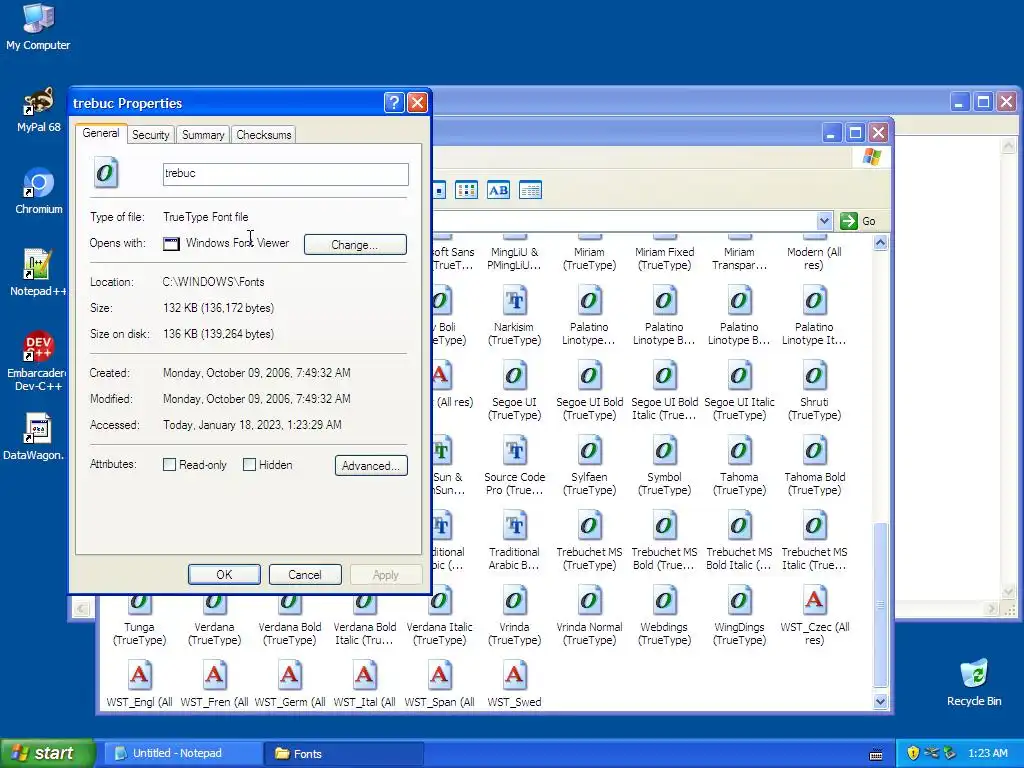Screen dimensions: 1024x768
Task: Select Tahoma (TrueType) font icon
Action: (x=739, y=465)
